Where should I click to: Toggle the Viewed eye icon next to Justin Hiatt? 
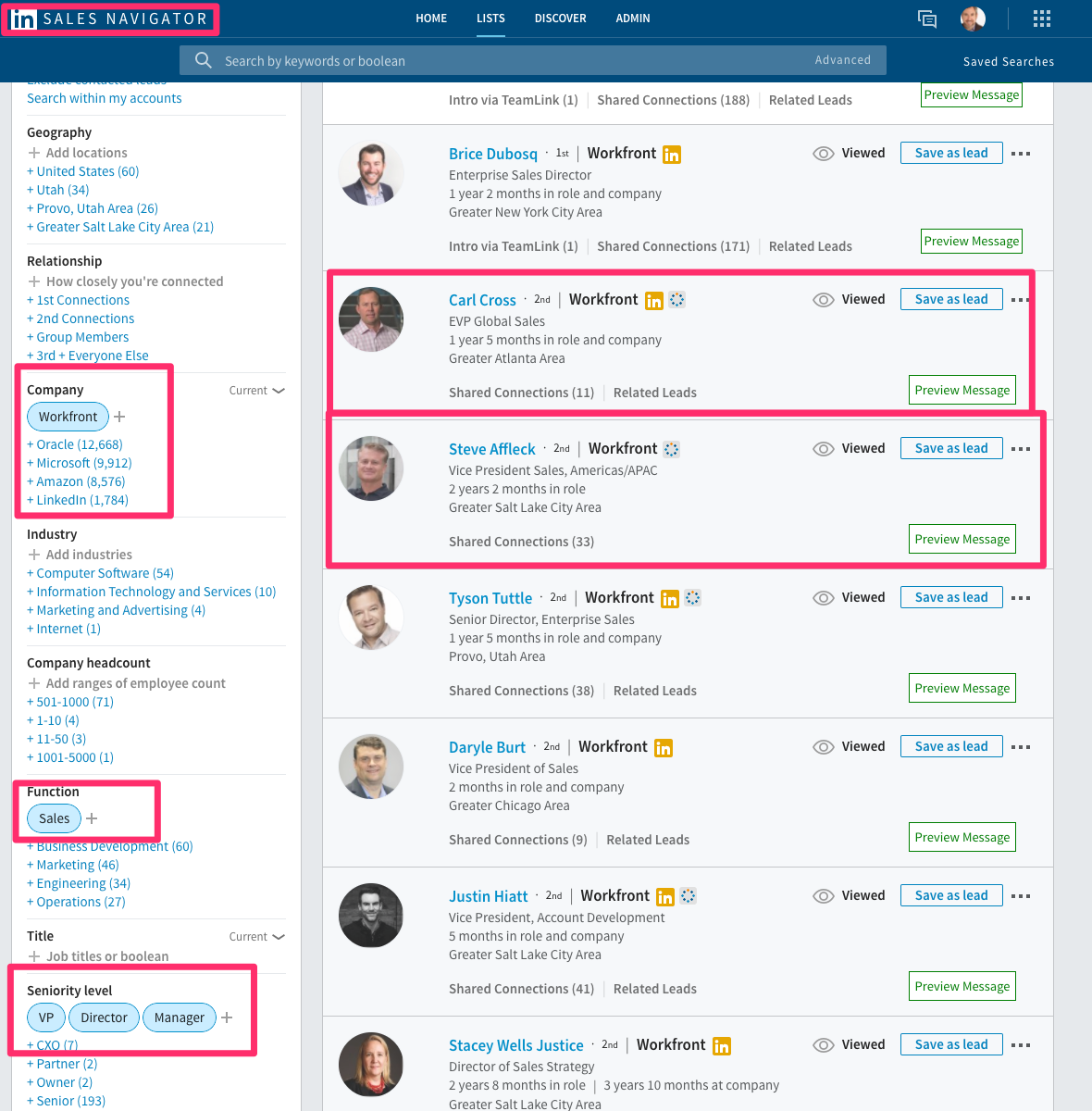pos(823,895)
